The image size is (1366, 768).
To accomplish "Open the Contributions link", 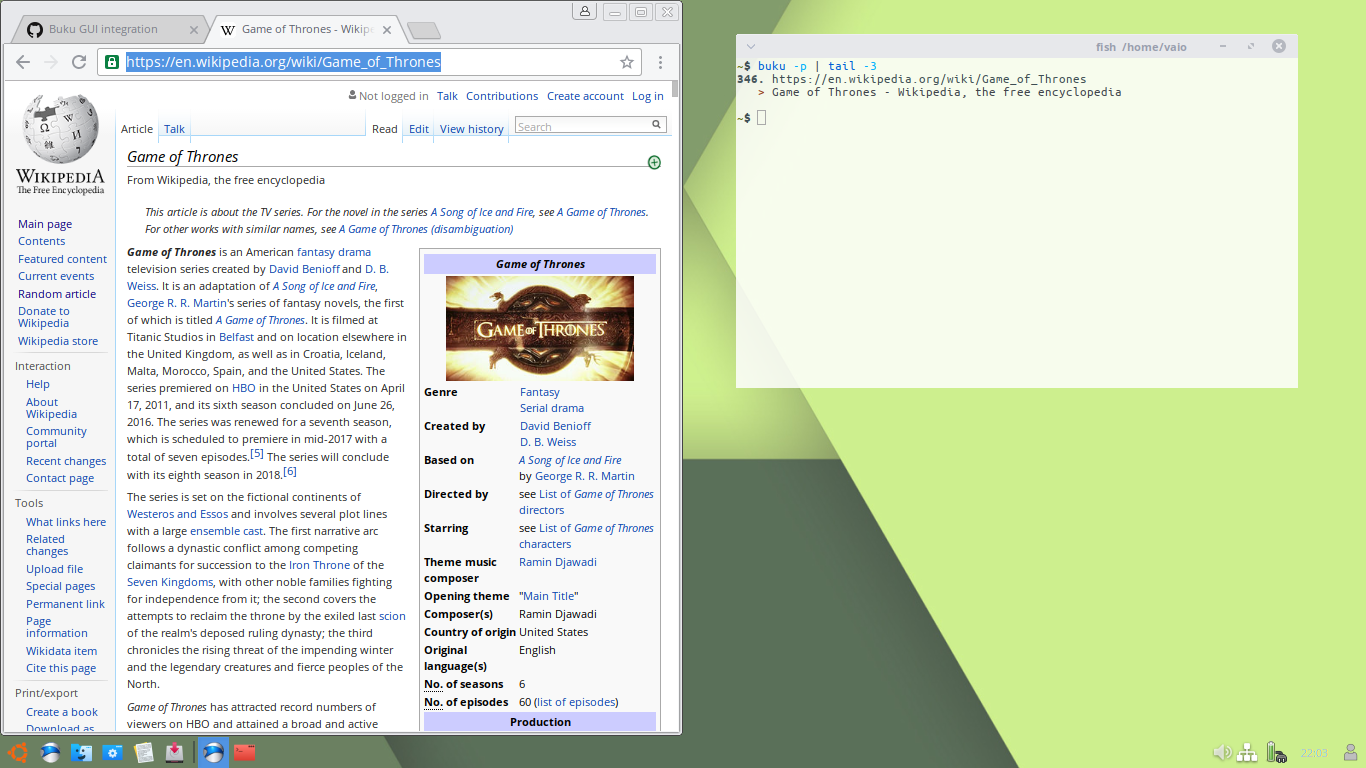I will [x=502, y=96].
